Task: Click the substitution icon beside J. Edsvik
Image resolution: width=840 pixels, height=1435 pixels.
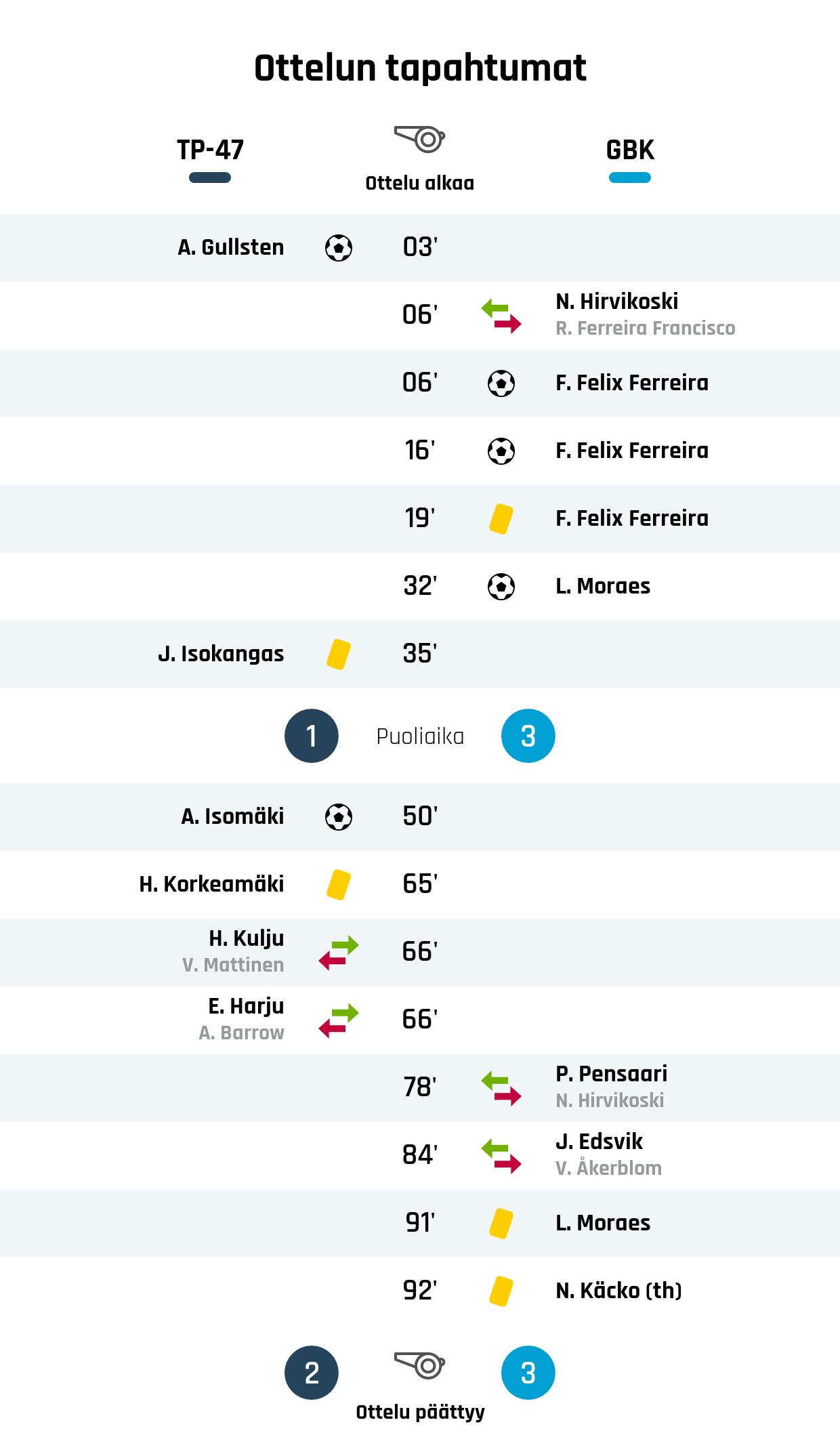Action: [x=501, y=1156]
